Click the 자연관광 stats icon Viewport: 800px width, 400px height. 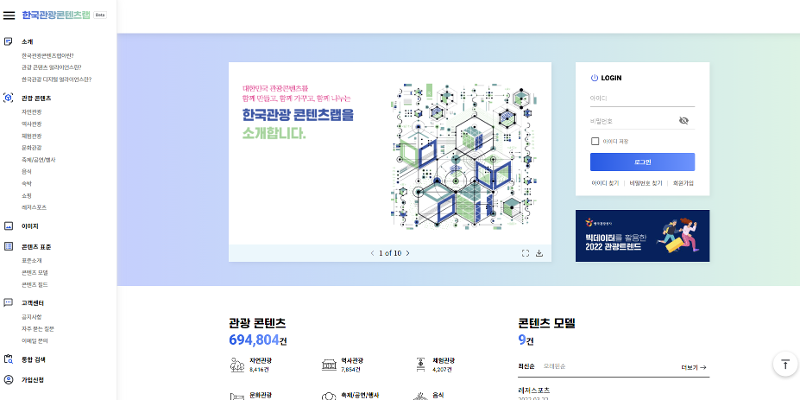tap(237, 364)
